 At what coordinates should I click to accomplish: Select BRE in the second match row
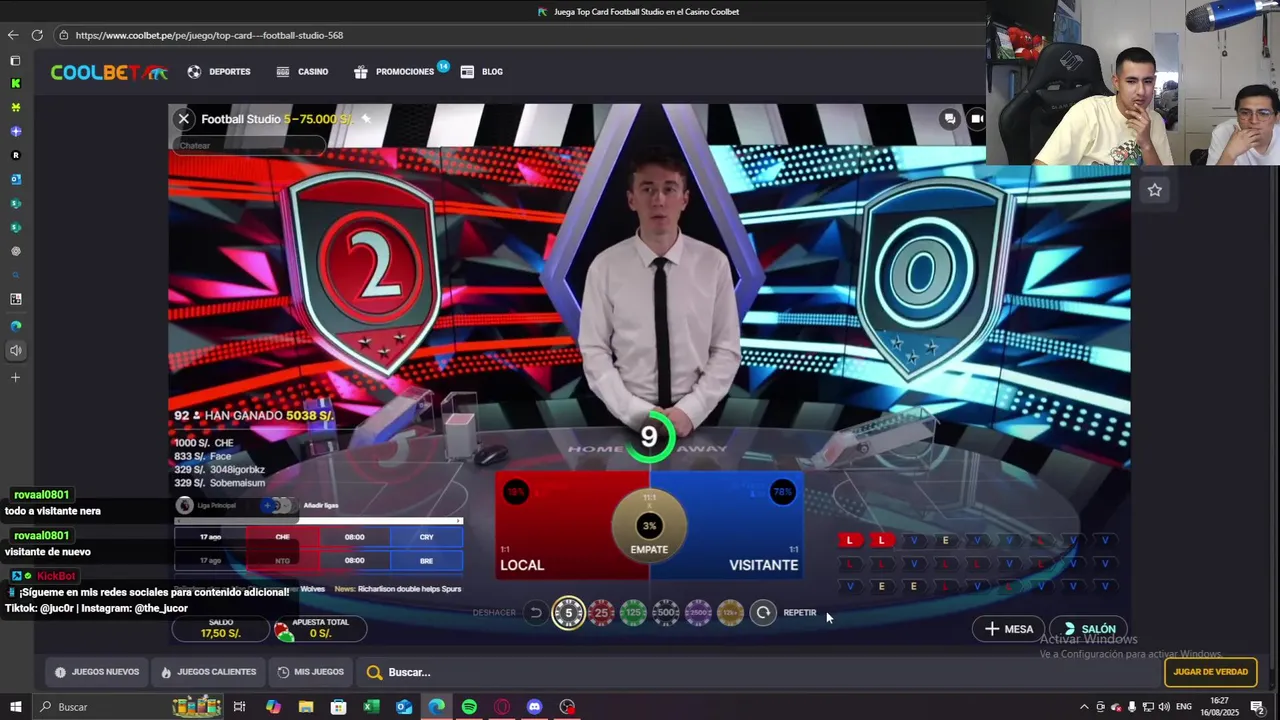coord(427,561)
